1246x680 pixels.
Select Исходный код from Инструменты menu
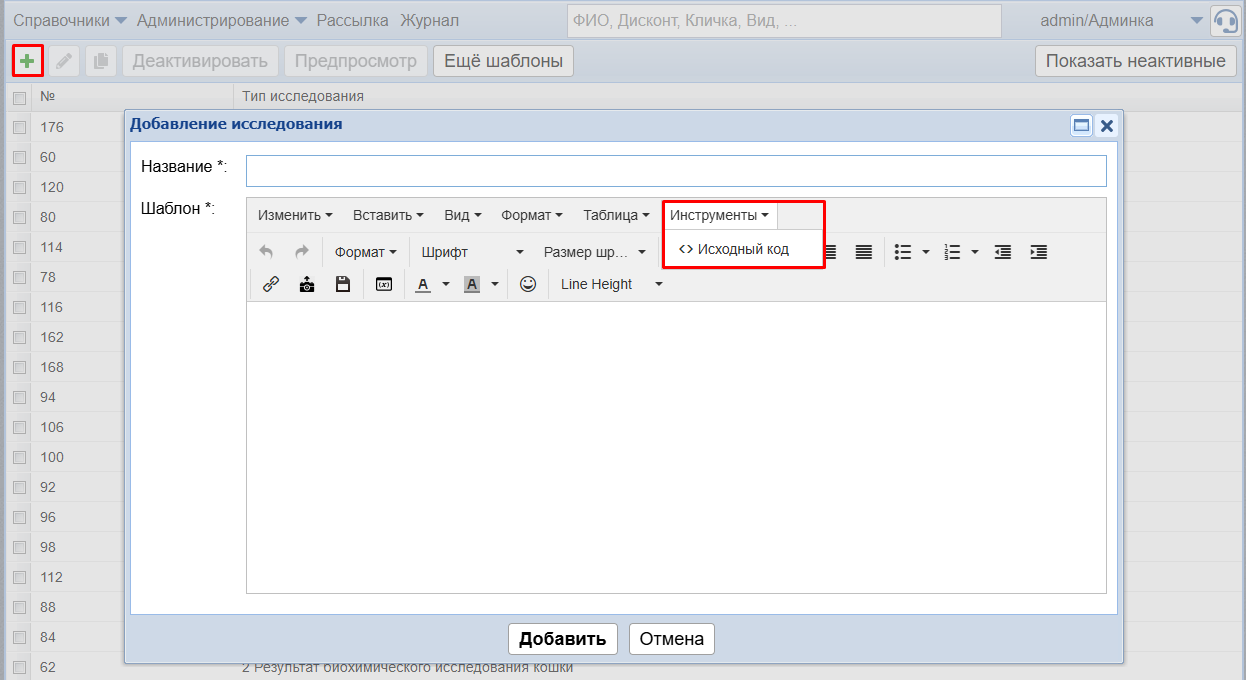735,249
